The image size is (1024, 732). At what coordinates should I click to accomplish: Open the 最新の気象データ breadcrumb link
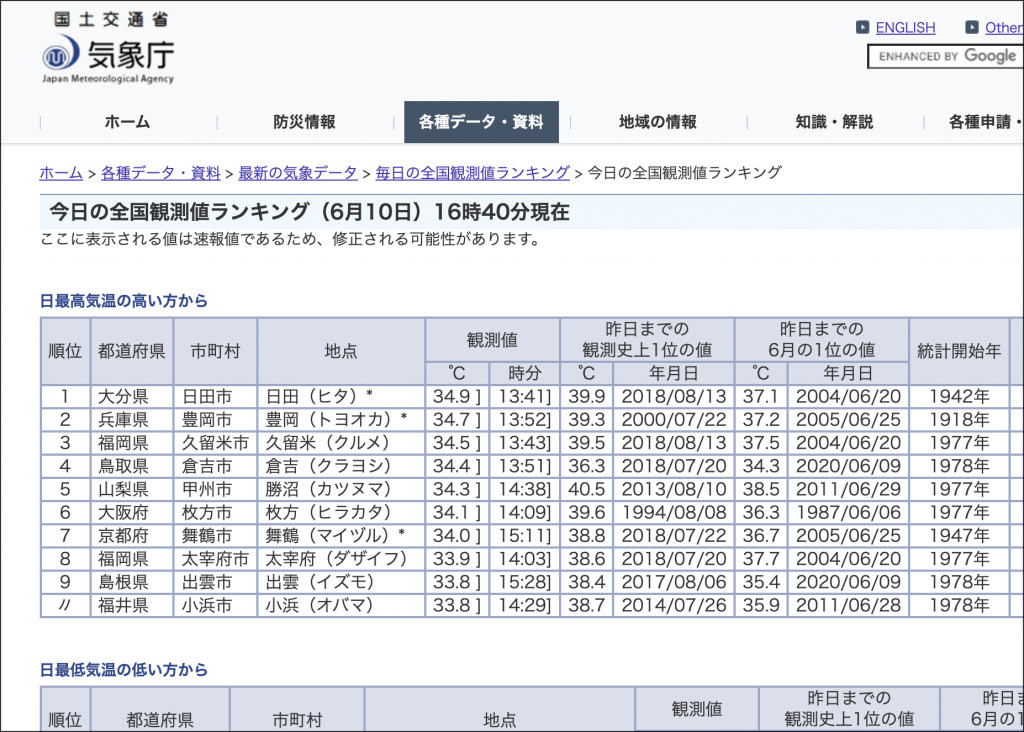coord(297,173)
